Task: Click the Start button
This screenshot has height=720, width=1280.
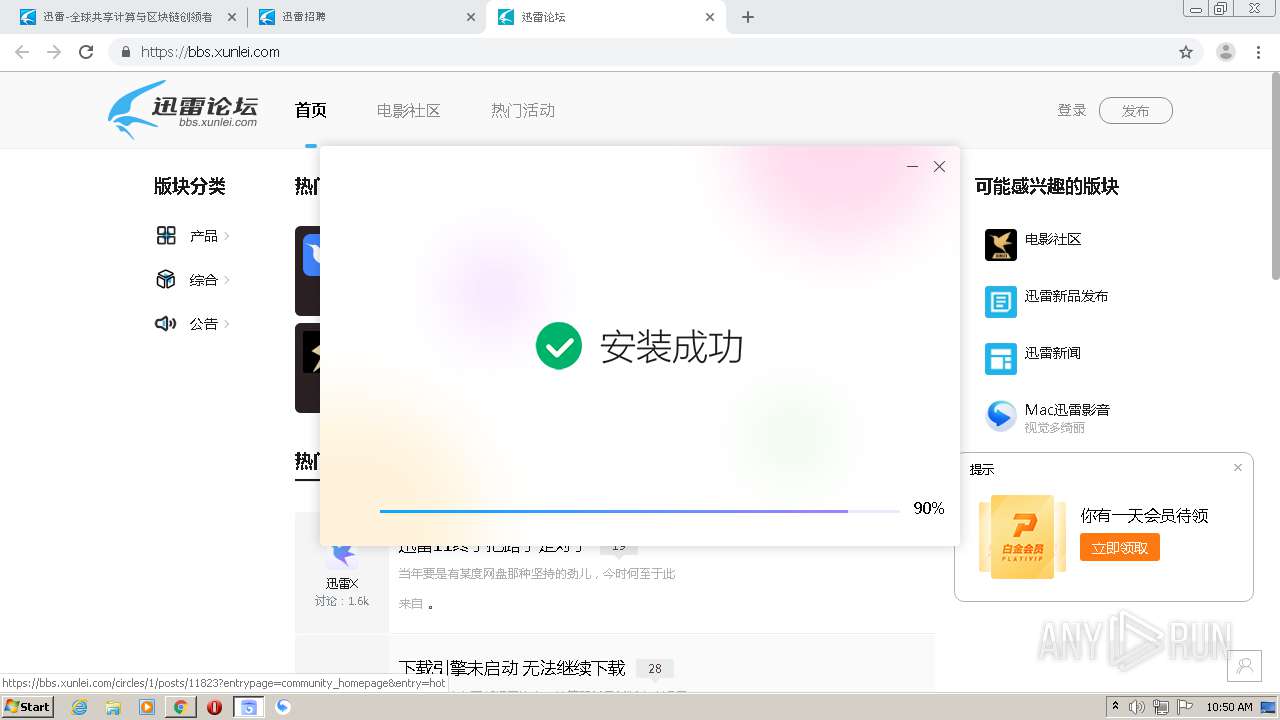Action: [27, 707]
